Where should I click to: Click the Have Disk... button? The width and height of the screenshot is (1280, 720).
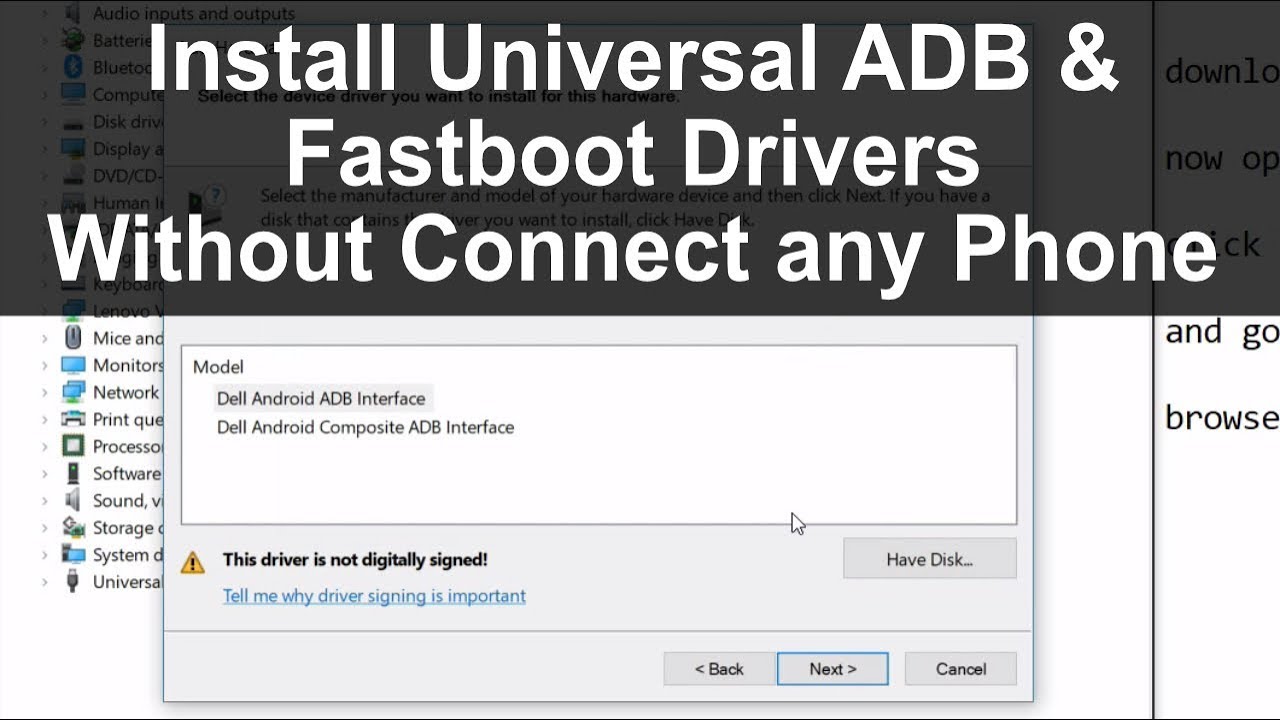pyautogui.click(x=929, y=559)
